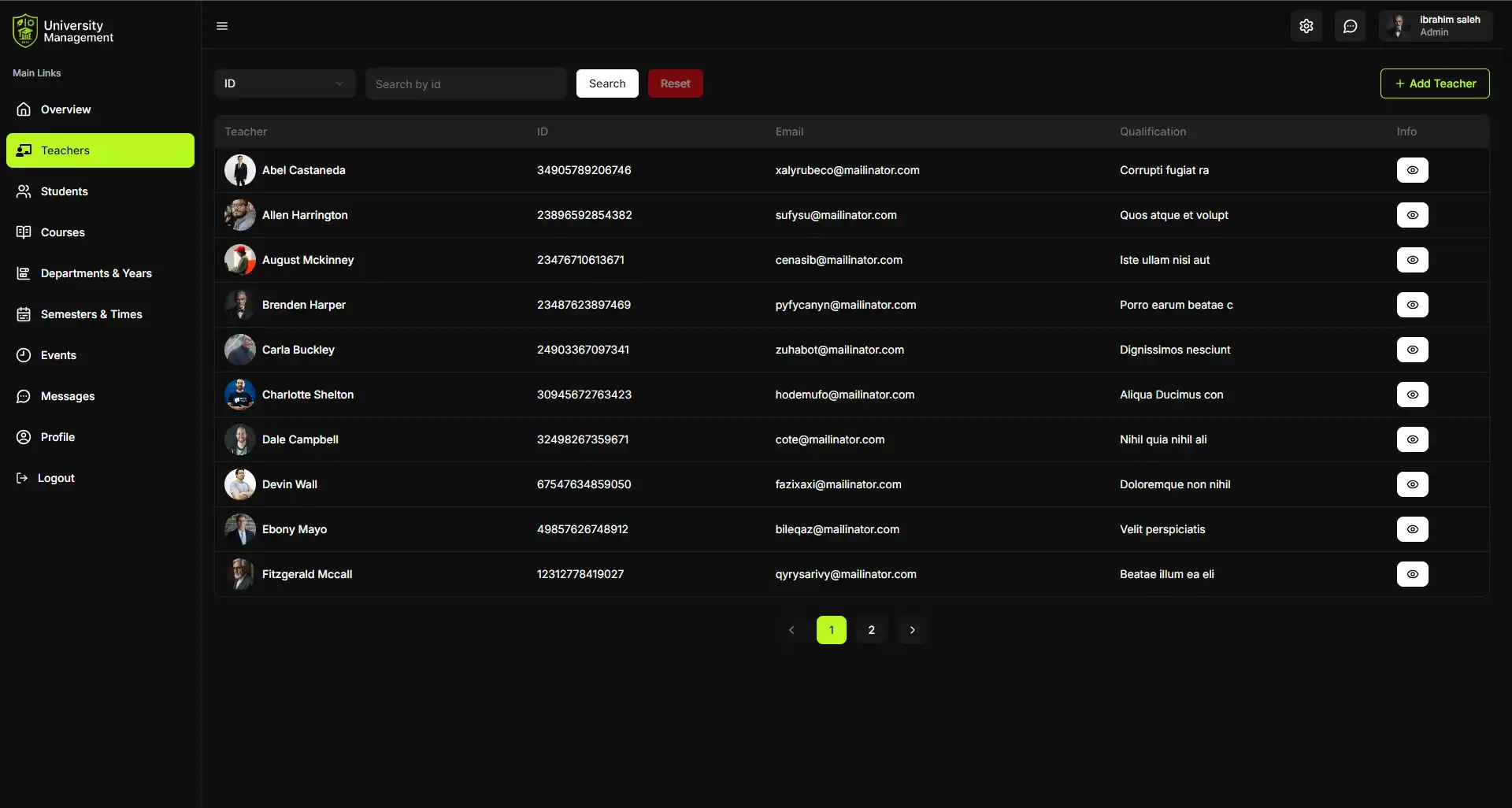Click the settings gear in top bar
Image resolution: width=1512 pixels, height=808 pixels.
click(1306, 25)
